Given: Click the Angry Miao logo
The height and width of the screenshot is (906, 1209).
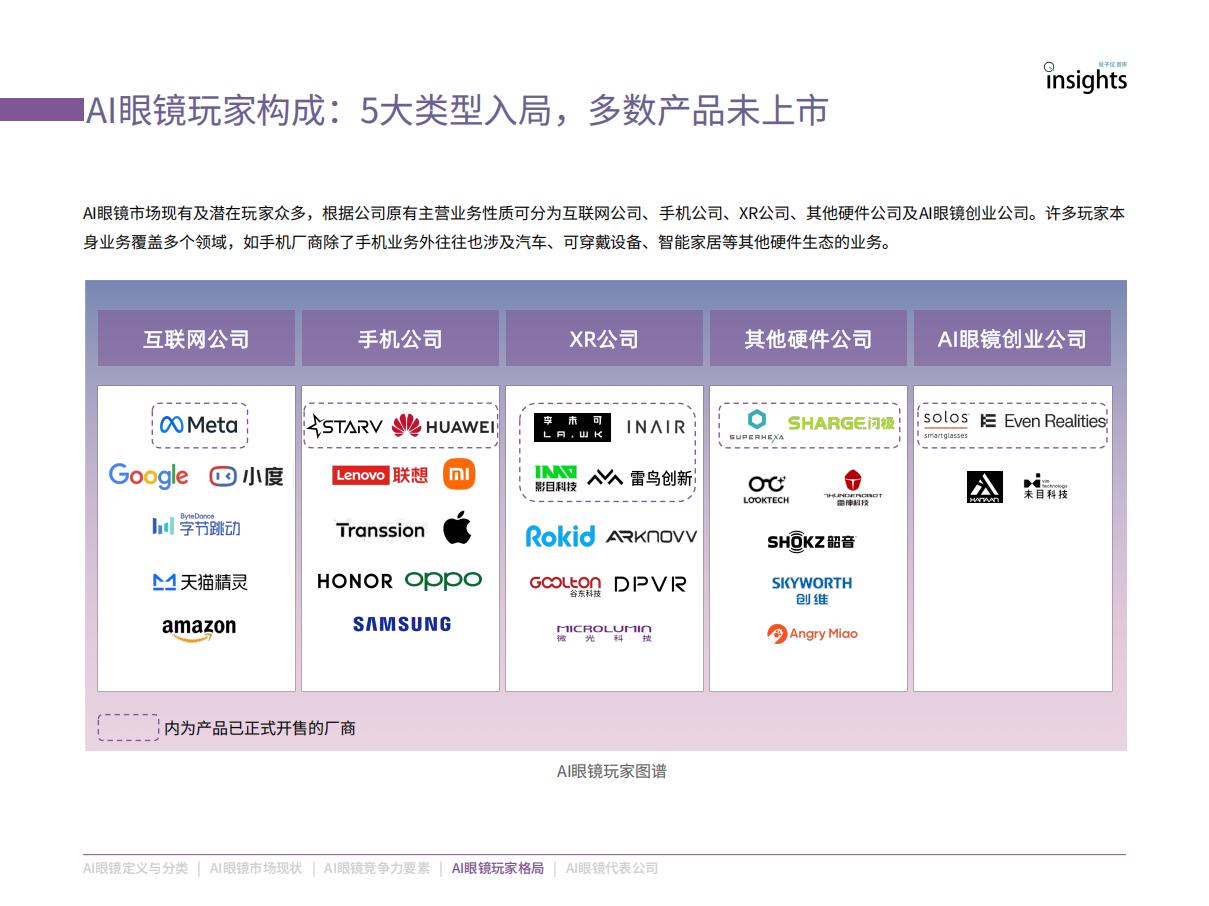Looking at the screenshot, I should click(x=812, y=633).
